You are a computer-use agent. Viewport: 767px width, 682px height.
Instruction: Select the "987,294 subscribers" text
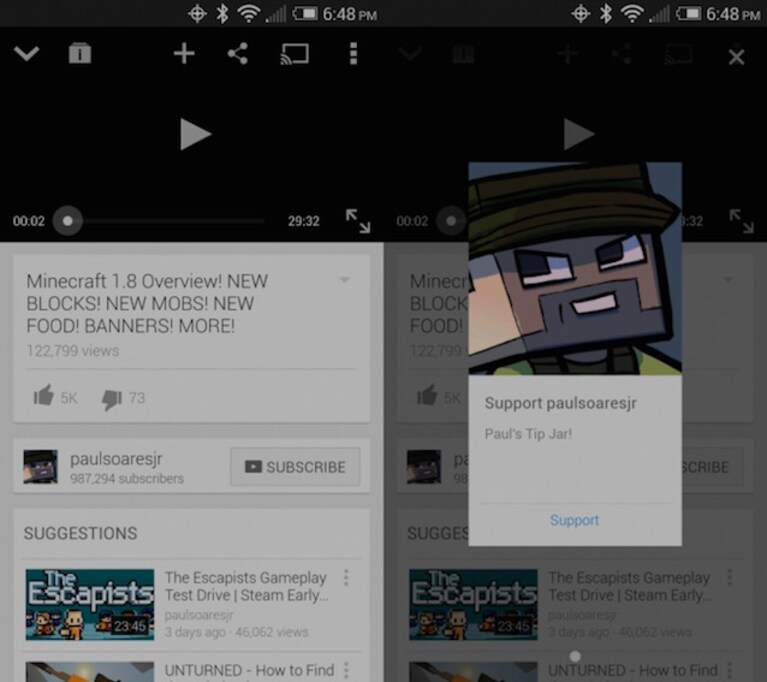127,478
